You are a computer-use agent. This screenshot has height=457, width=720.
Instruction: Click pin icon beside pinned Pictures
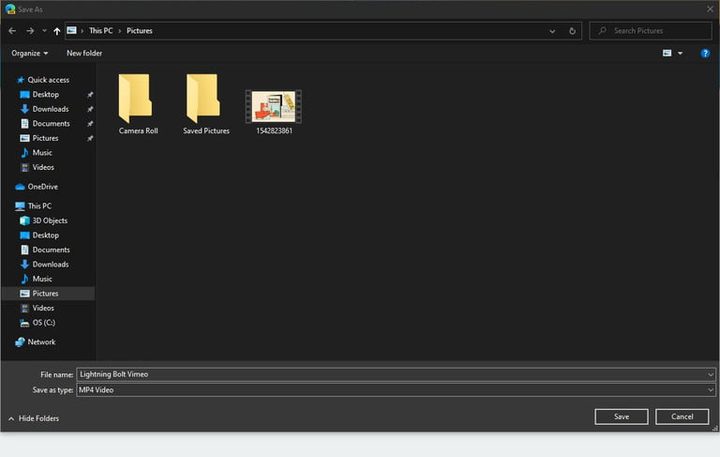tap(90, 138)
